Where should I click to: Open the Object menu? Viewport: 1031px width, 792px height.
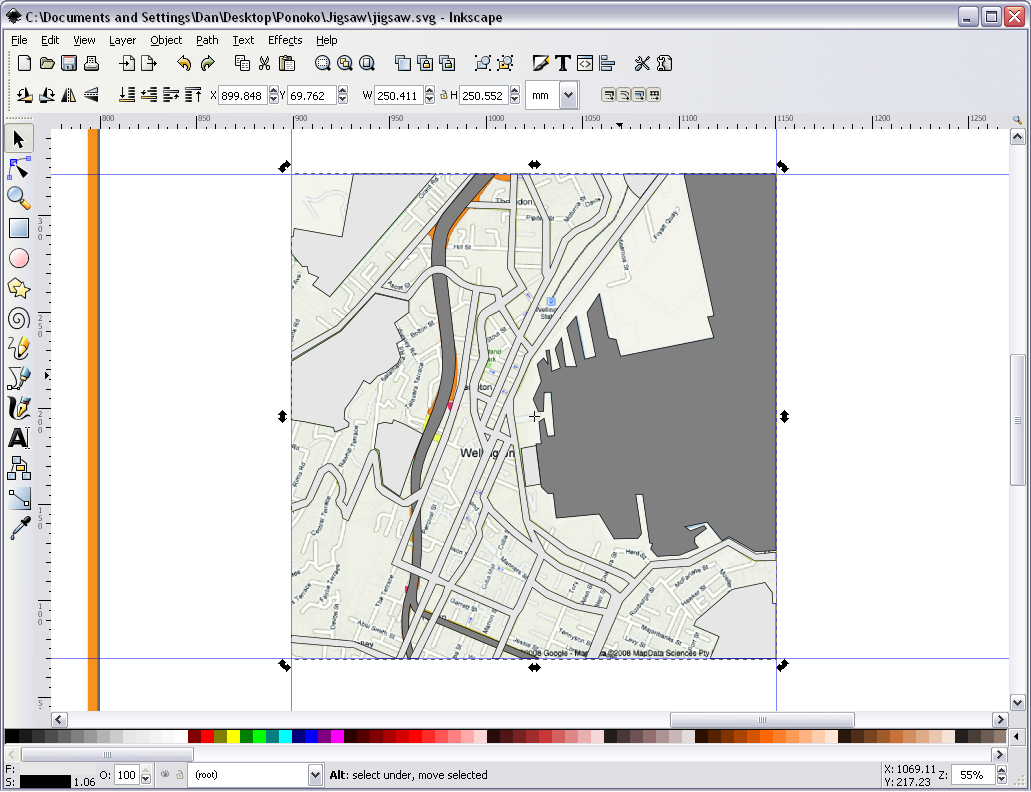(166, 40)
